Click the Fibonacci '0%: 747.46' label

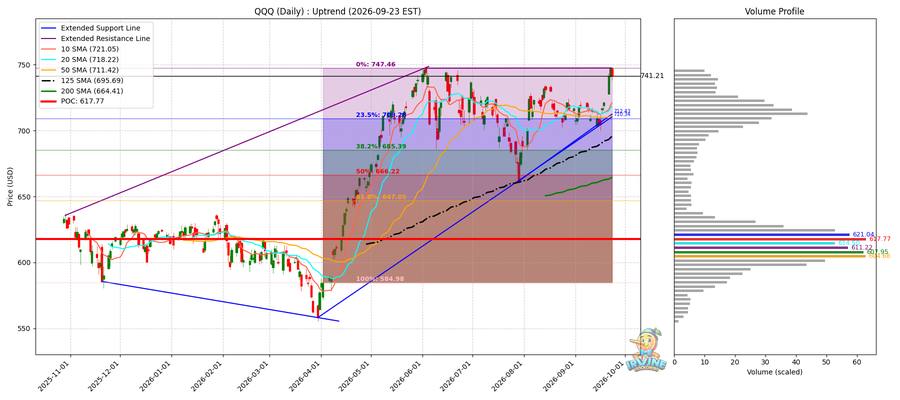pos(374,65)
